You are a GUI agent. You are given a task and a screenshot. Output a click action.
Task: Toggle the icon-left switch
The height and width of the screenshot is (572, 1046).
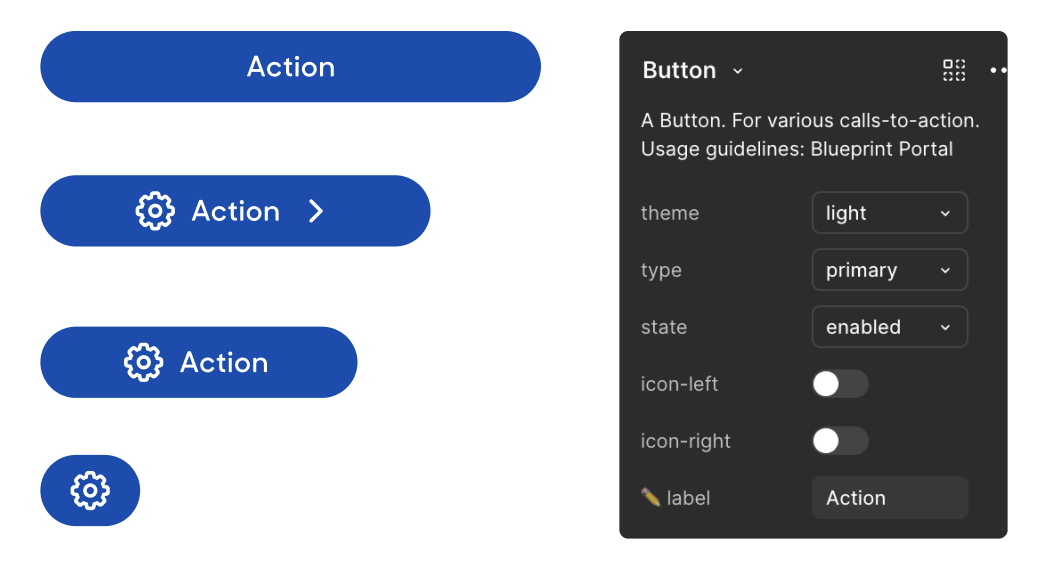coord(839,384)
